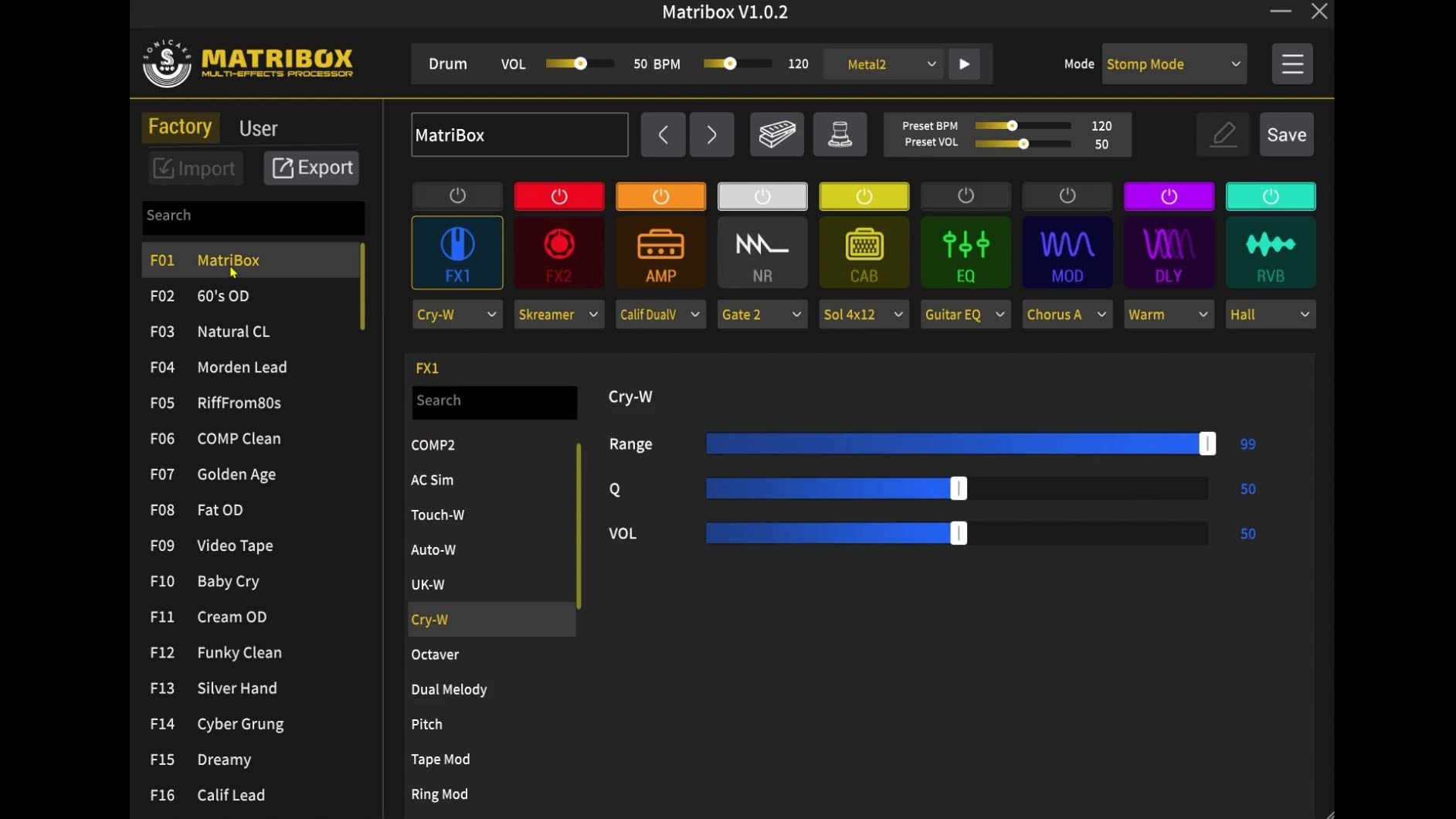Click the expression pedal icon button
Screen dimensions: 1456x819
click(777, 134)
